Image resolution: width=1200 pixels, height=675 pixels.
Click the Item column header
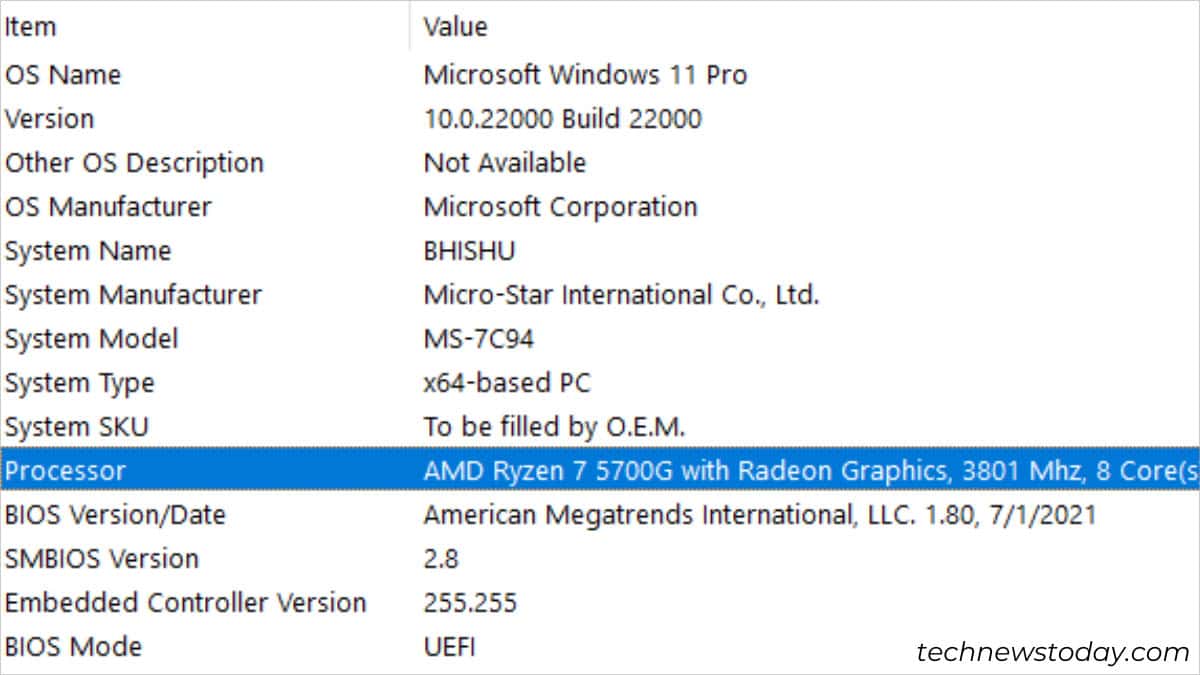tap(30, 26)
